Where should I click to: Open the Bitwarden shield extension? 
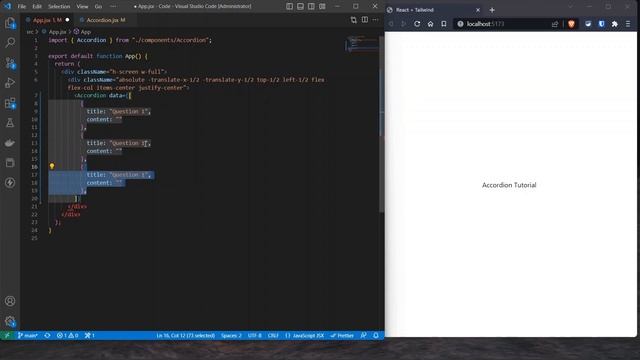pyautogui.click(x=601, y=24)
